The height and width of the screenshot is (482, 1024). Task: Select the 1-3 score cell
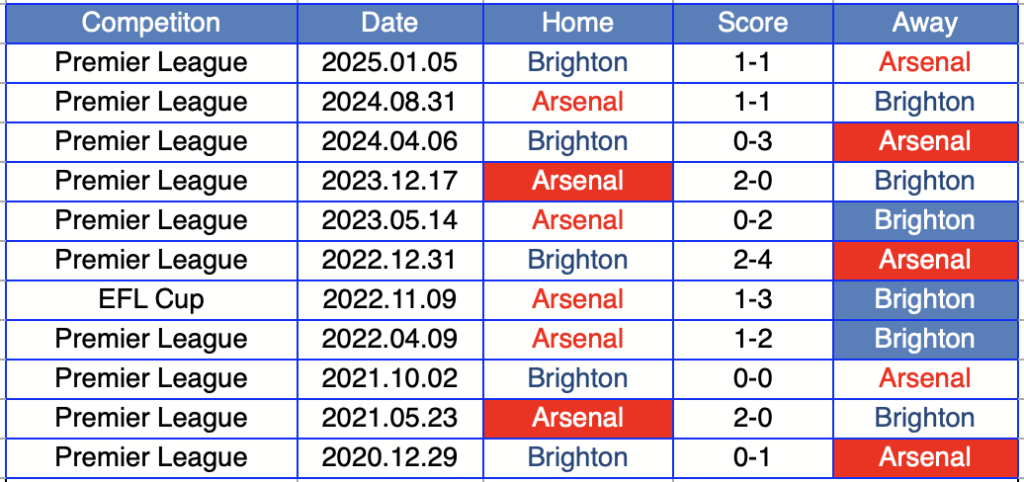[x=752, y=299]
